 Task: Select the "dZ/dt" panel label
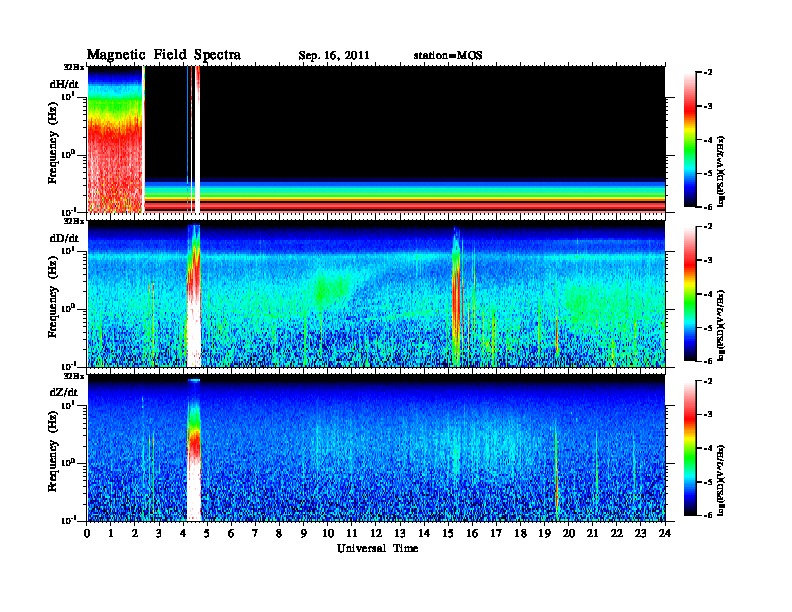64,392
